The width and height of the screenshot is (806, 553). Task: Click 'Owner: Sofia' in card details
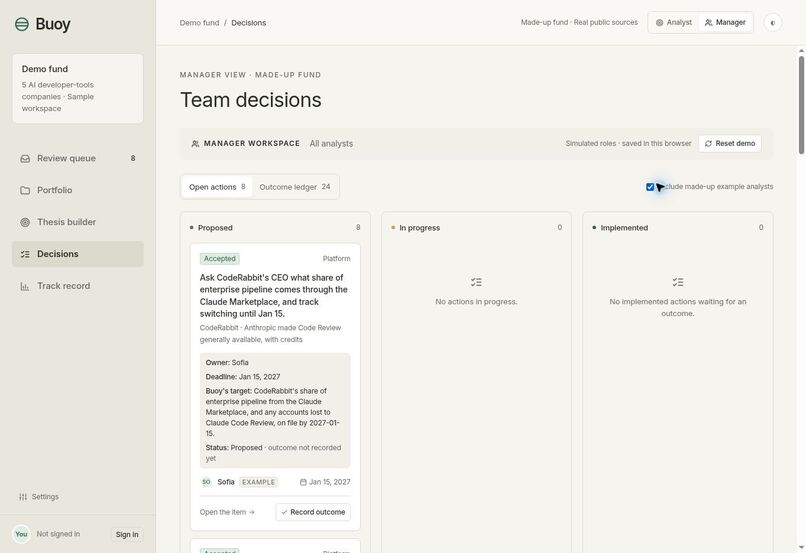tap(227, 362)
